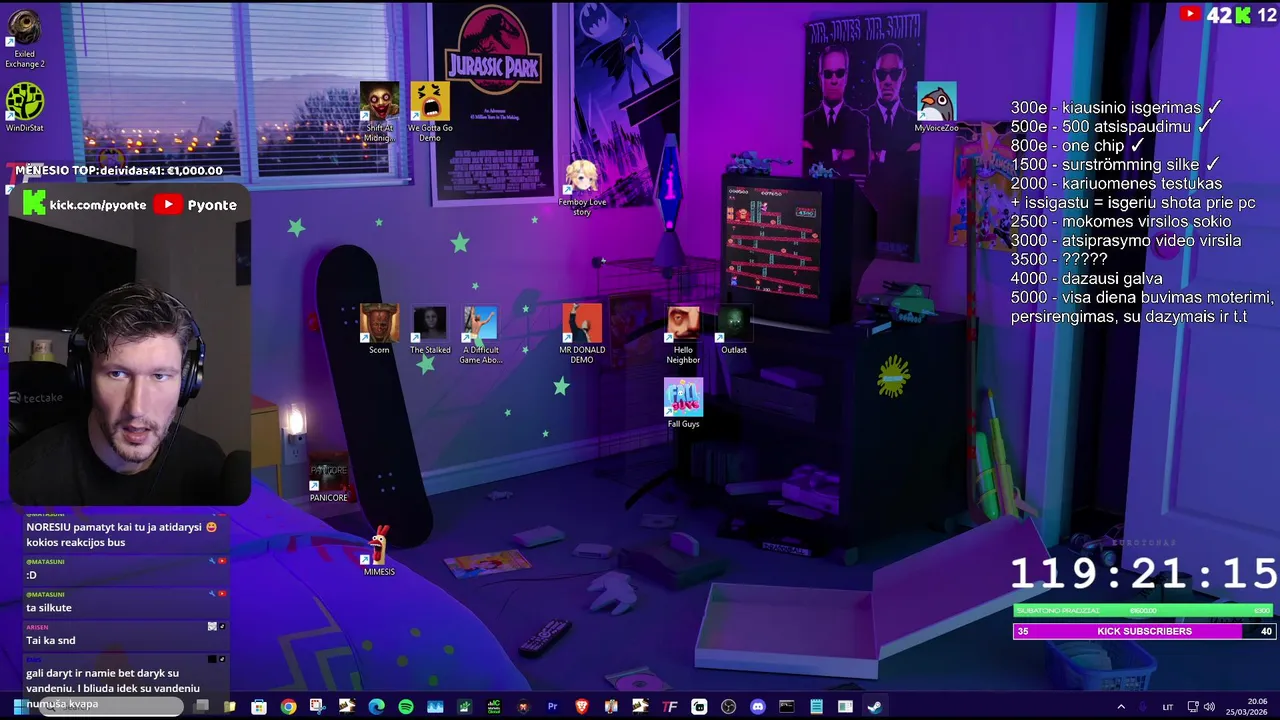Open the A Difficult Game About shortcut

(x=480, y=335)
